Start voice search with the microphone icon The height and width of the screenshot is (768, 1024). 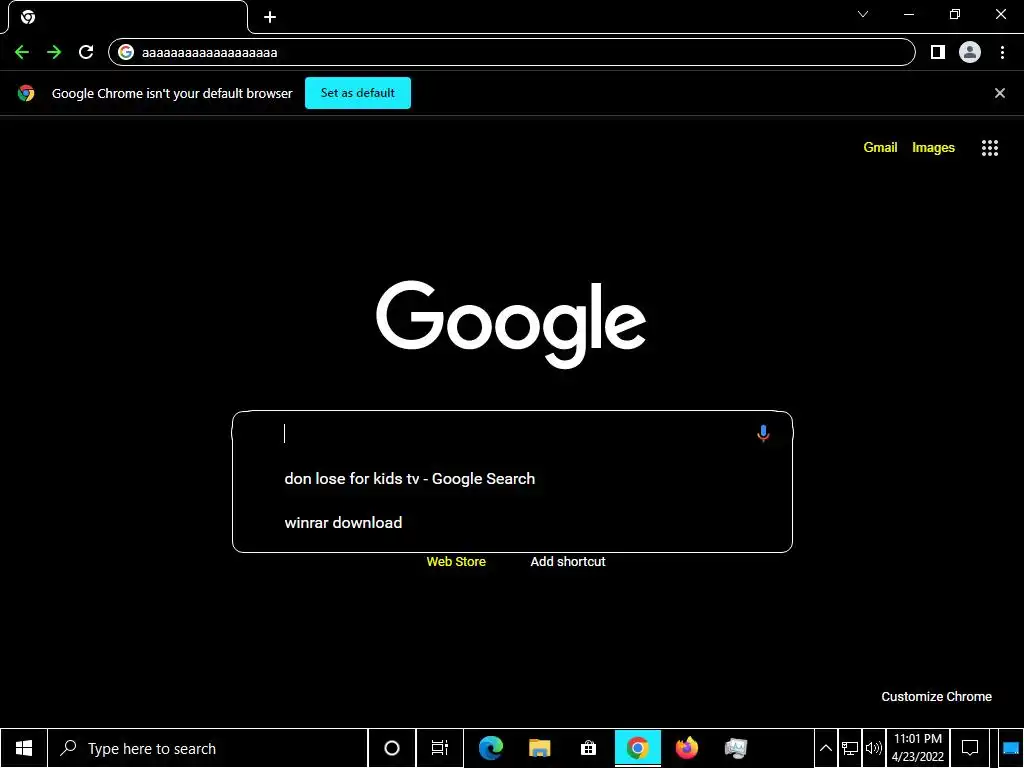(763, 433)
